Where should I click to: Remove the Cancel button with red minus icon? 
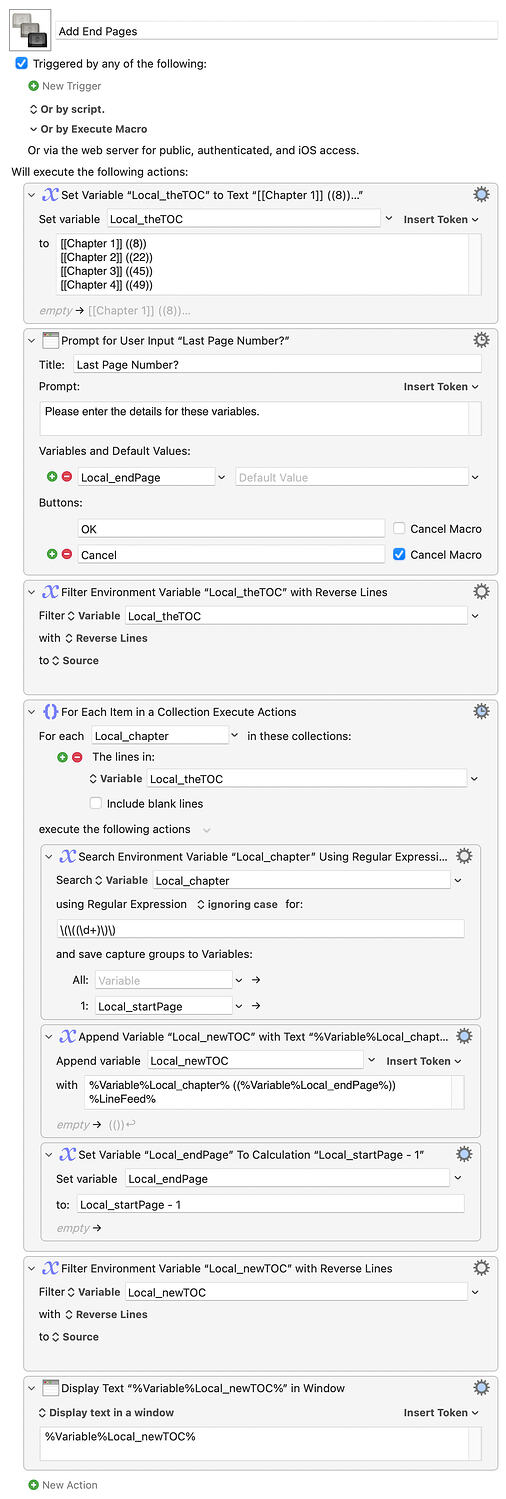67,554
